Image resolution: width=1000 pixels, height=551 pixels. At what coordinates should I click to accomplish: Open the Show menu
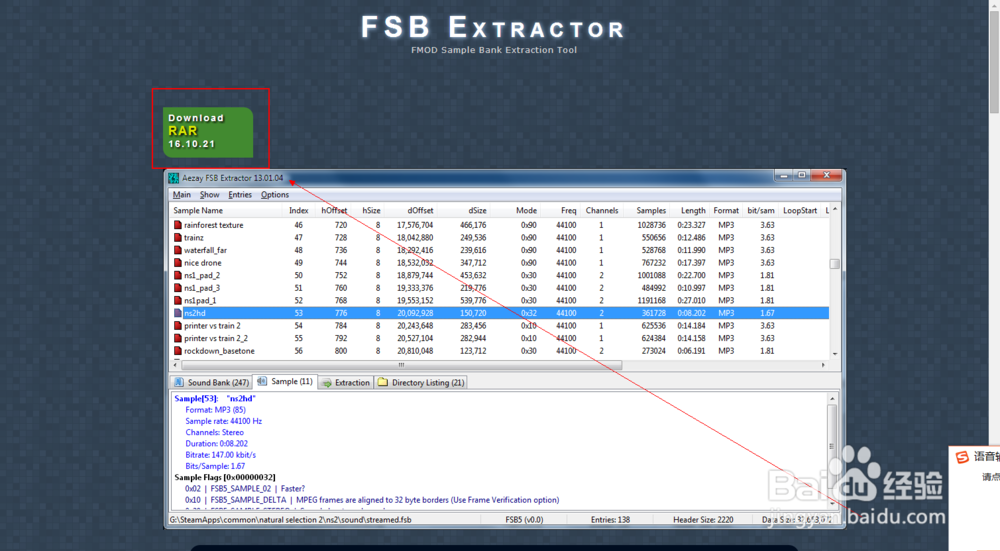[x=209, y=195]
